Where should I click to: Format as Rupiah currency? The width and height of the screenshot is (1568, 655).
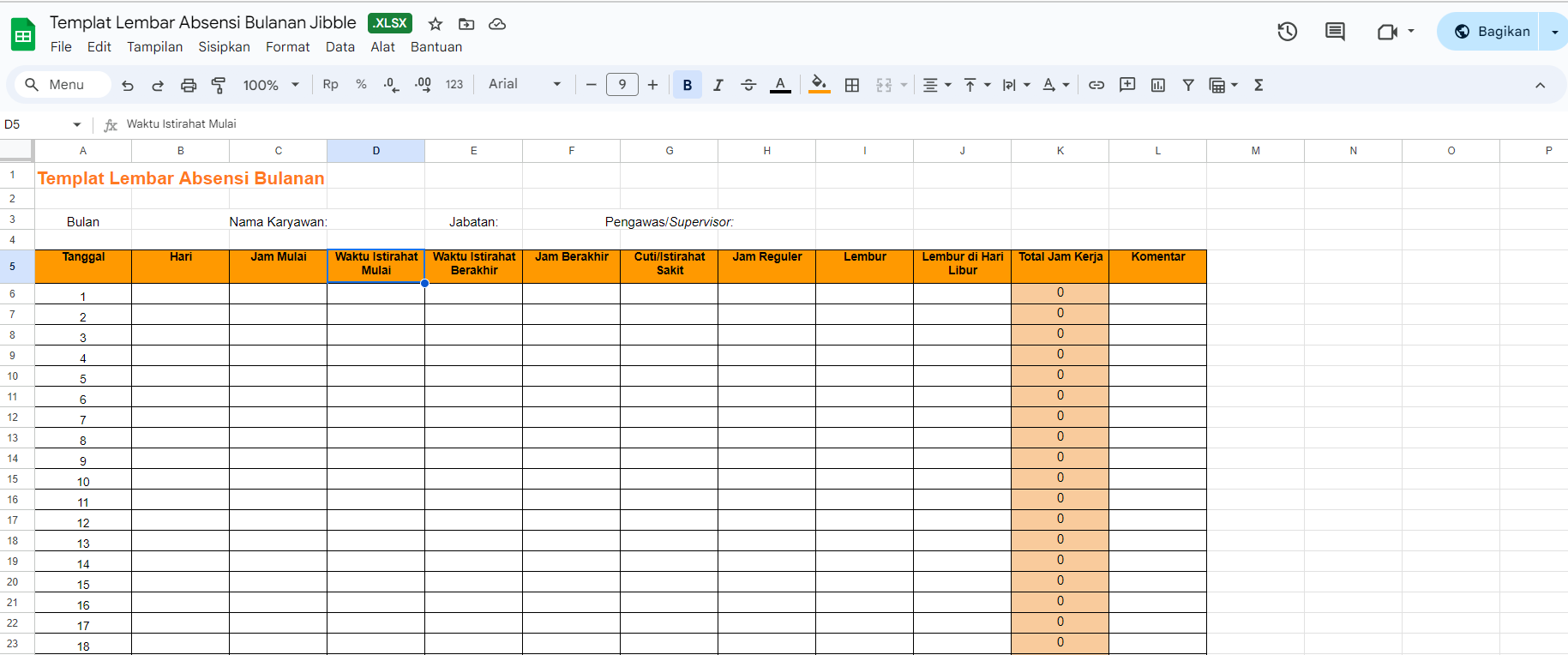point(330,84)
